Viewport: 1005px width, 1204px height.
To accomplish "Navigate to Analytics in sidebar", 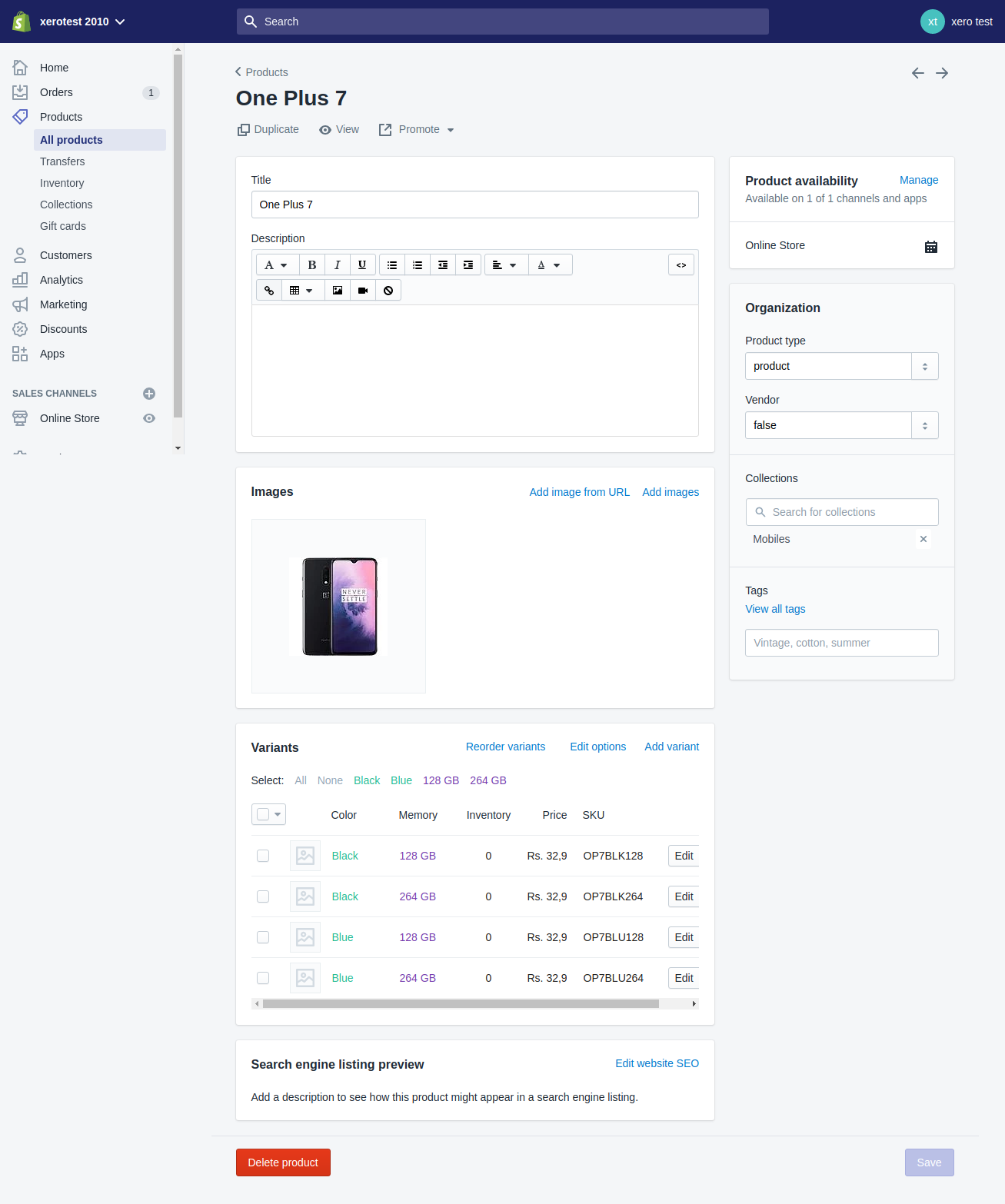I will 62,280.
